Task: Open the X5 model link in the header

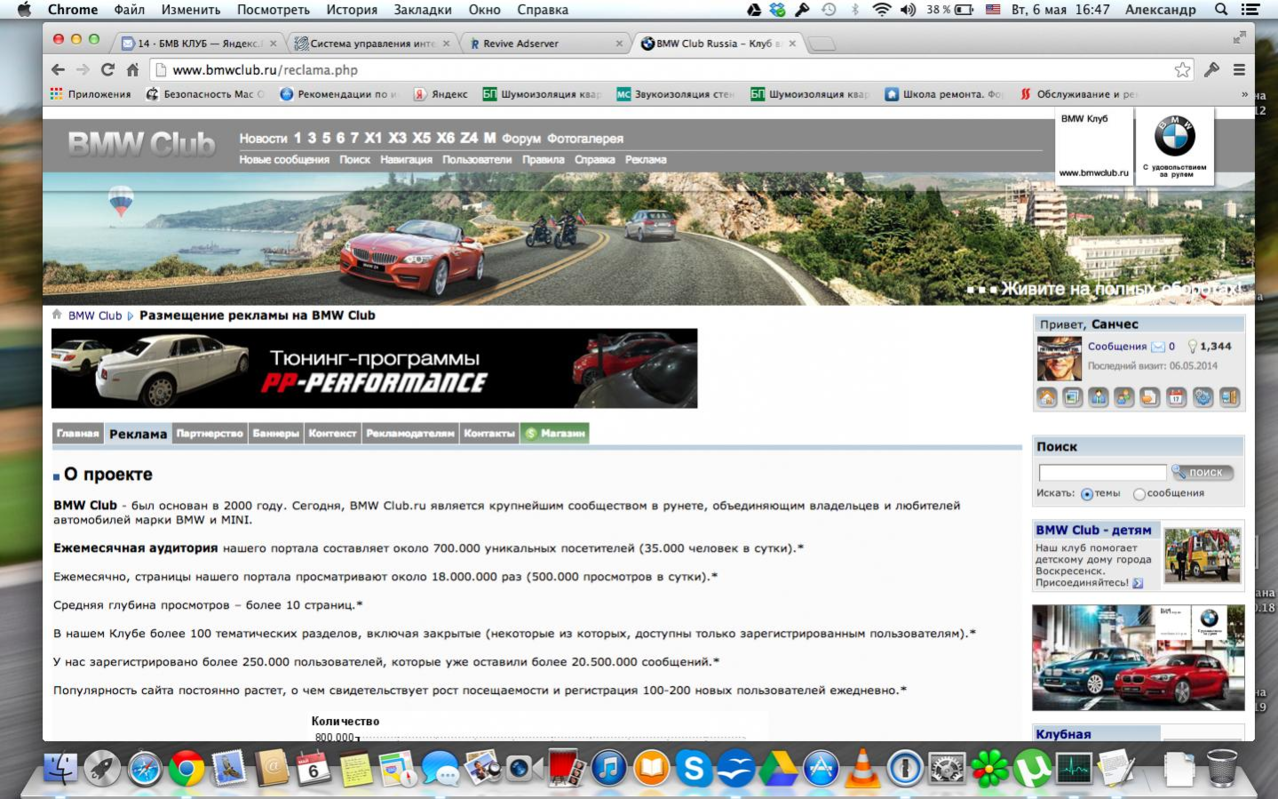Action: pyautogui.click(x=421, y=139)
